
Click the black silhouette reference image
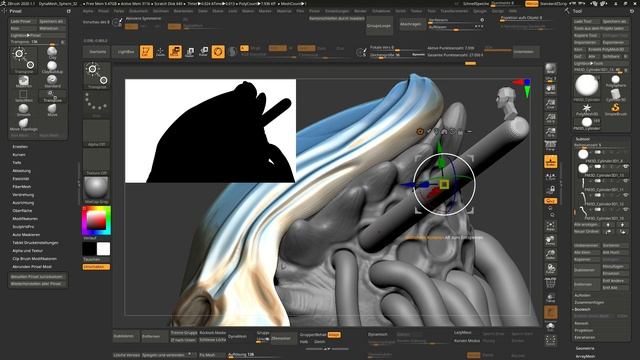[x=210, y=131]
